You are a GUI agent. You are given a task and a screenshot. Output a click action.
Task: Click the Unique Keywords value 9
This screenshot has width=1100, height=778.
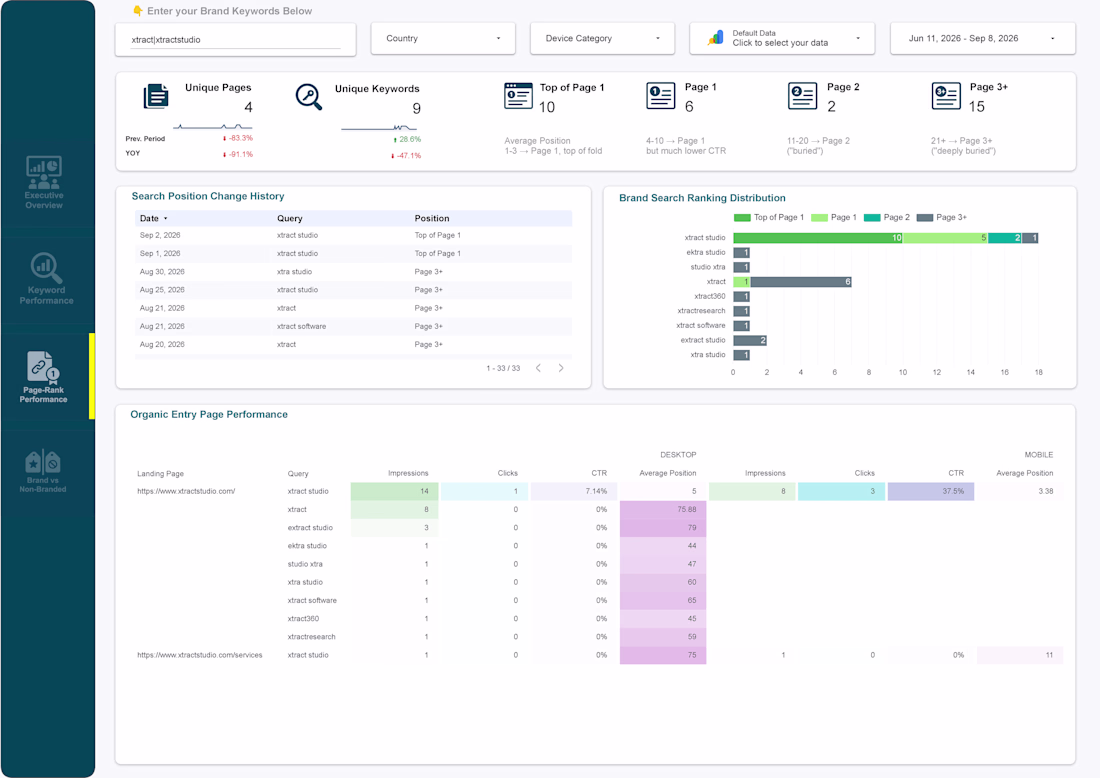[417, 109]
